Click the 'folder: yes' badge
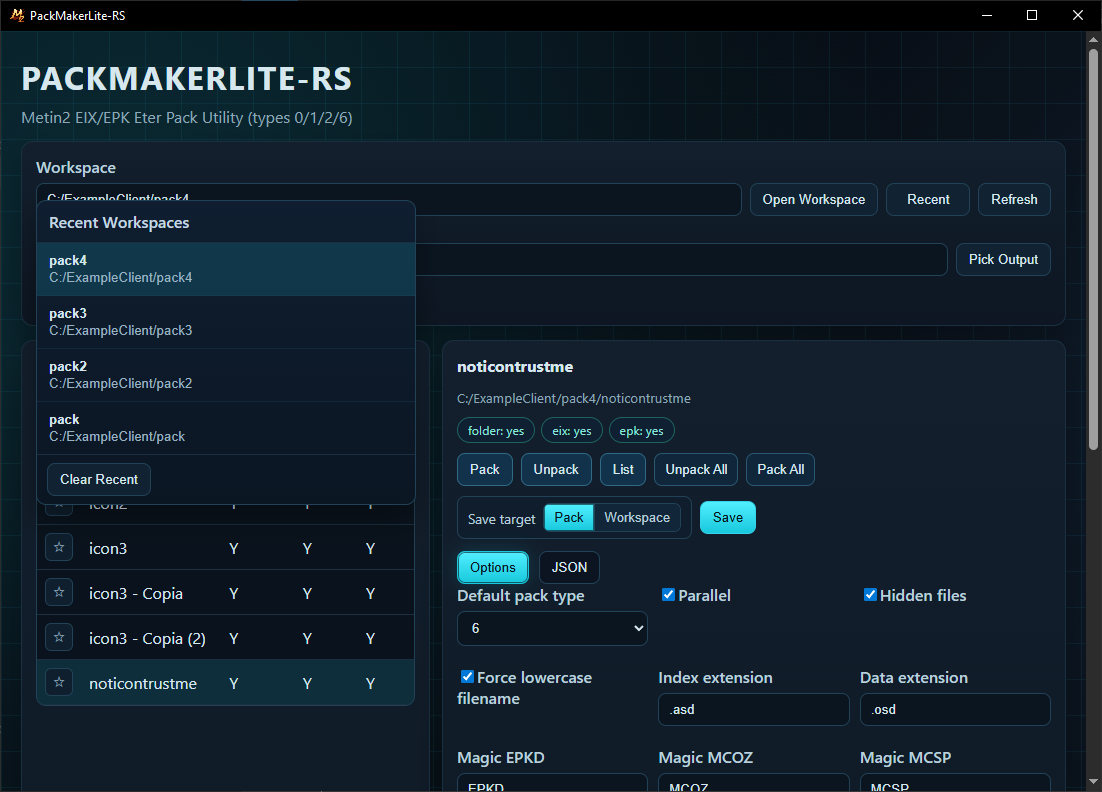Screen dimensions: 1102x792 [495, 431]
